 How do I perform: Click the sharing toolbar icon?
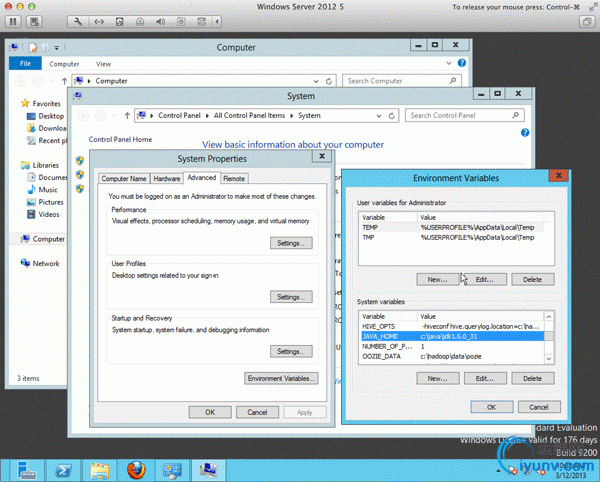click(x=202, y=21)
